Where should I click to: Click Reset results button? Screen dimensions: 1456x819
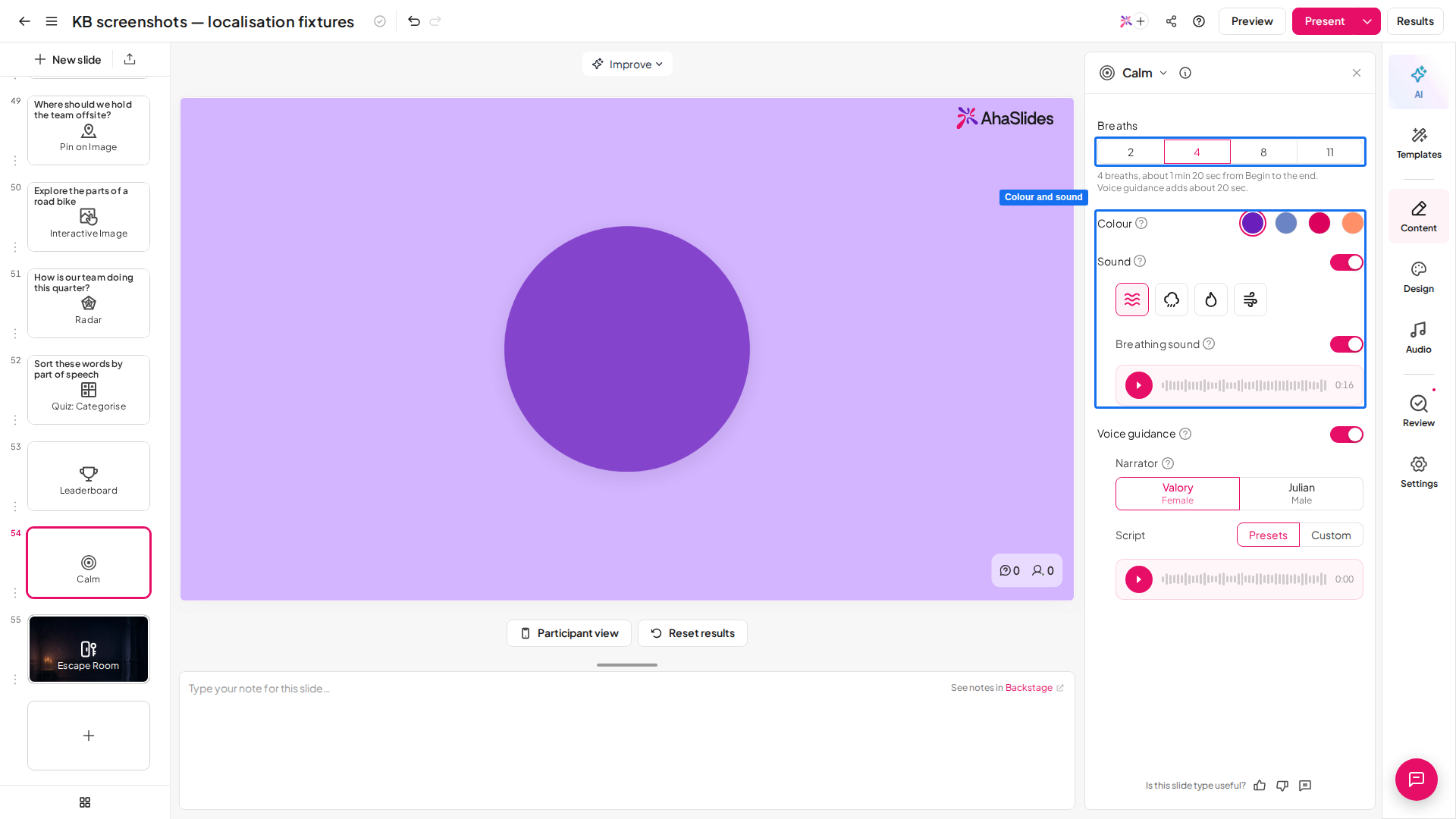[x=692, y=633]
